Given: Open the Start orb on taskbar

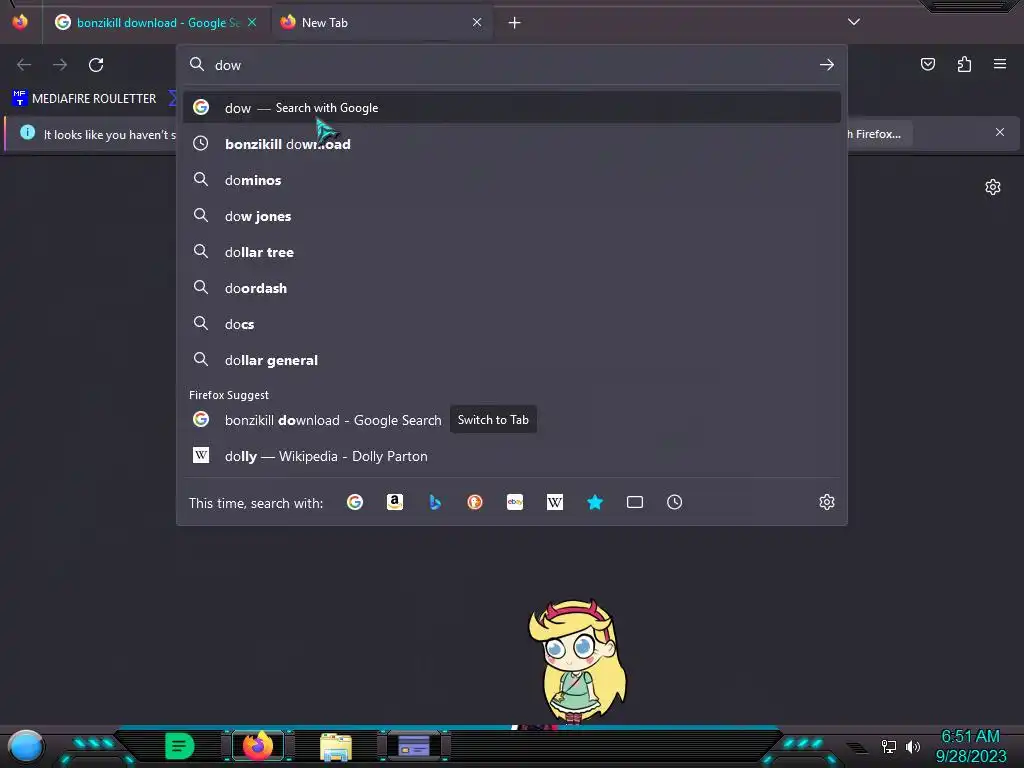Looking at the screenshot, I should (26, 746).
